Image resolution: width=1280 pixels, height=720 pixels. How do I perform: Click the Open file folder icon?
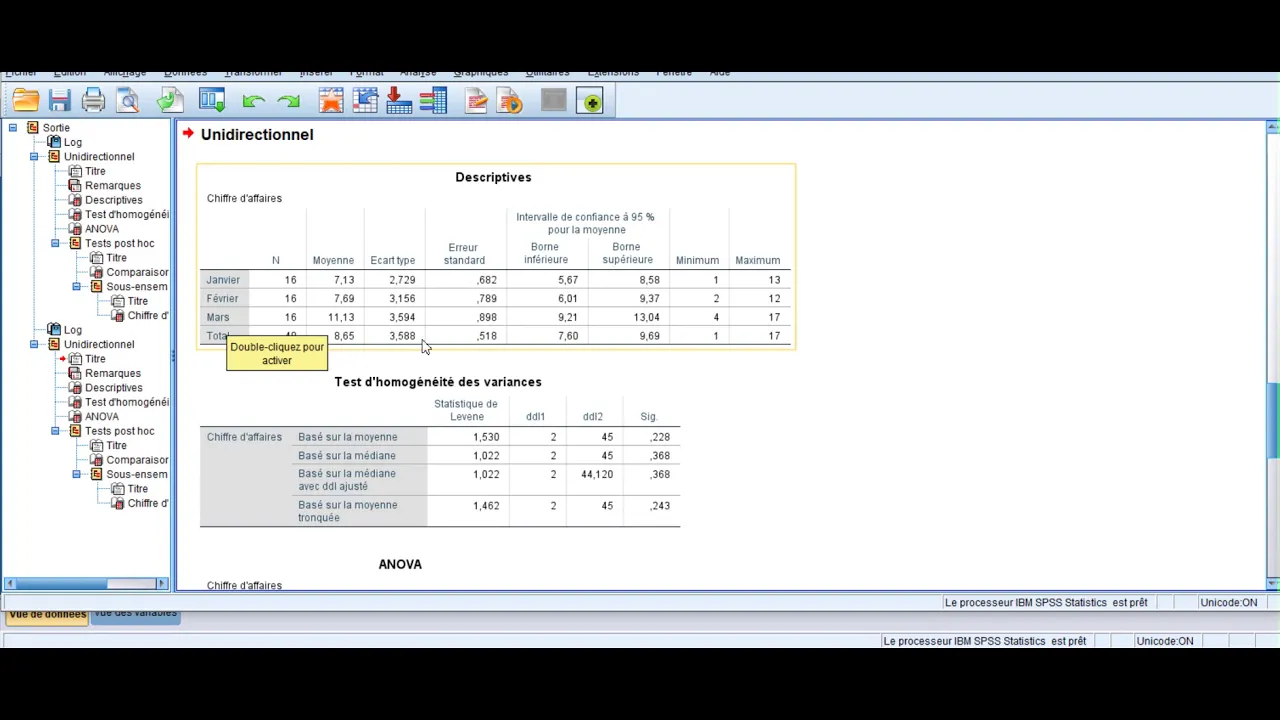tap(26, 100)
